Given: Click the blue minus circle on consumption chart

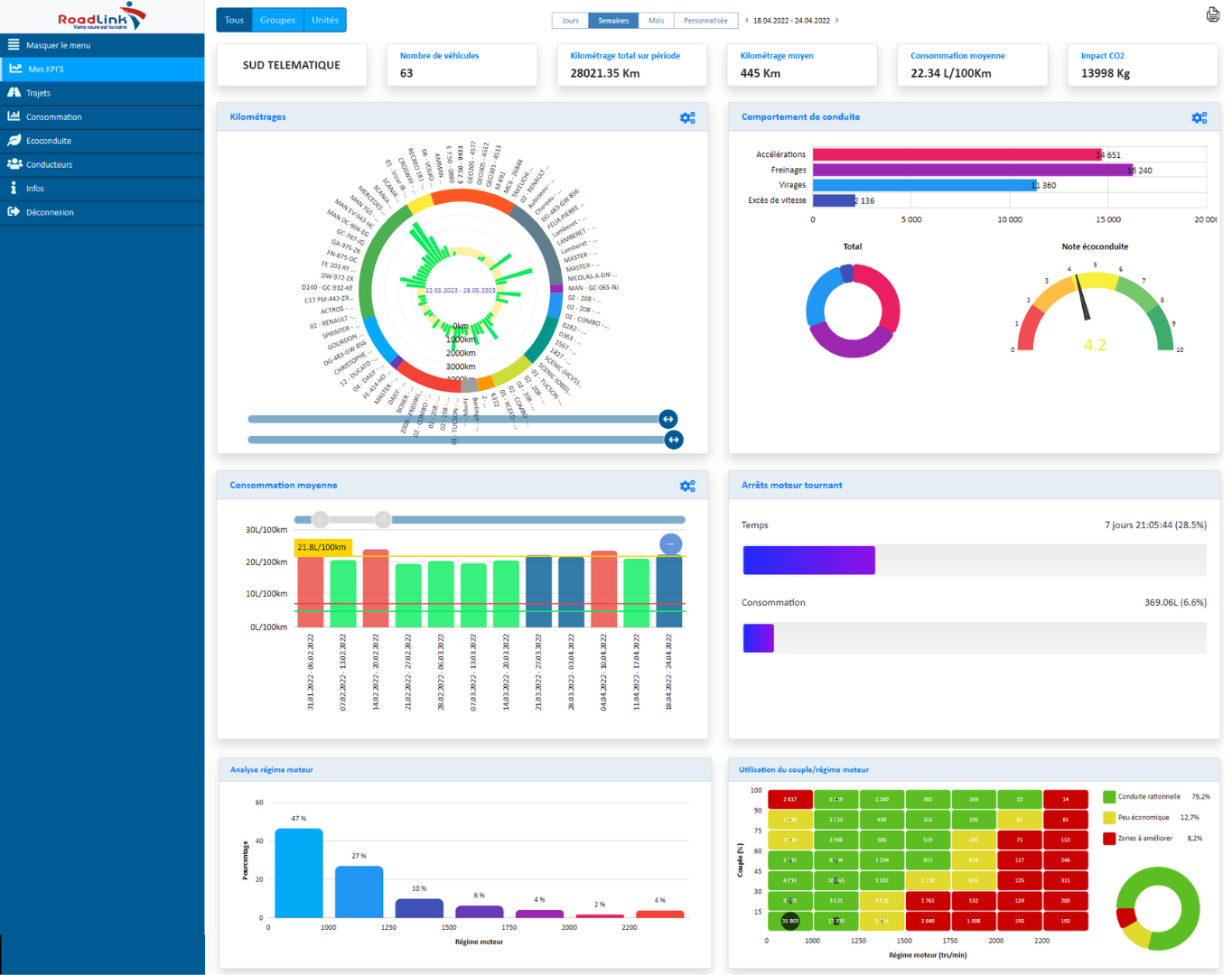Looking at the screenshot, I should [x=671, y=544].
